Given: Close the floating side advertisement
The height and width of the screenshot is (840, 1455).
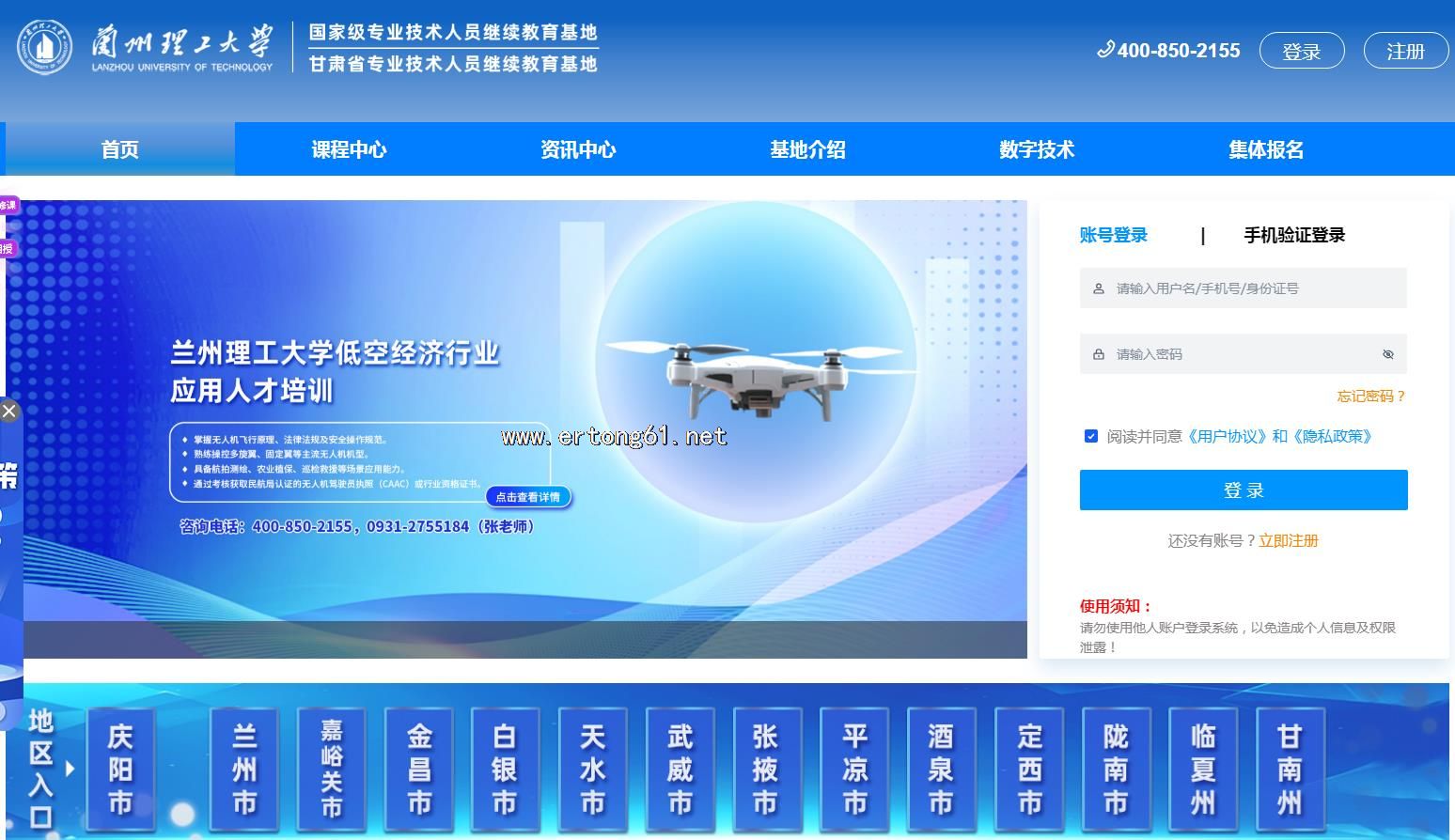Looking at the screenshot, I should point(9,411).
